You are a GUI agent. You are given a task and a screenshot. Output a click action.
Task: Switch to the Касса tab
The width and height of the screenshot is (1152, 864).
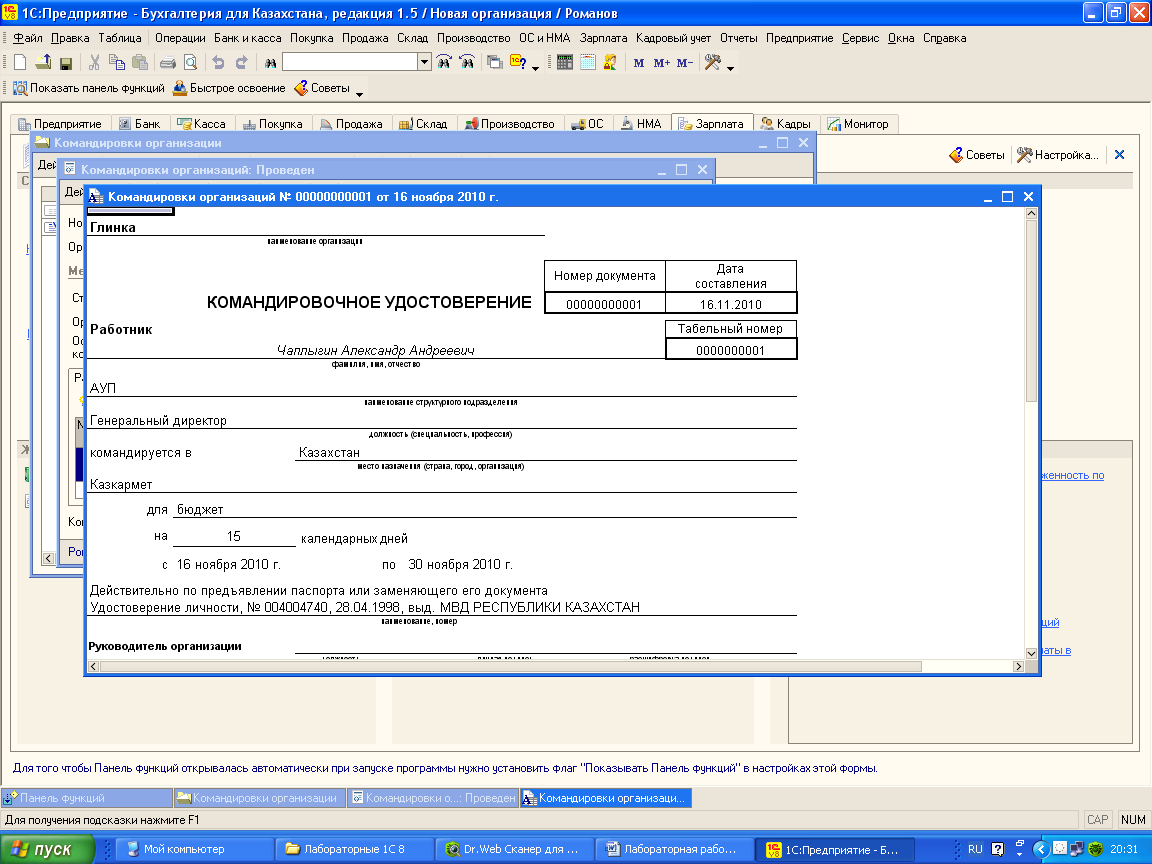point(202,124)
